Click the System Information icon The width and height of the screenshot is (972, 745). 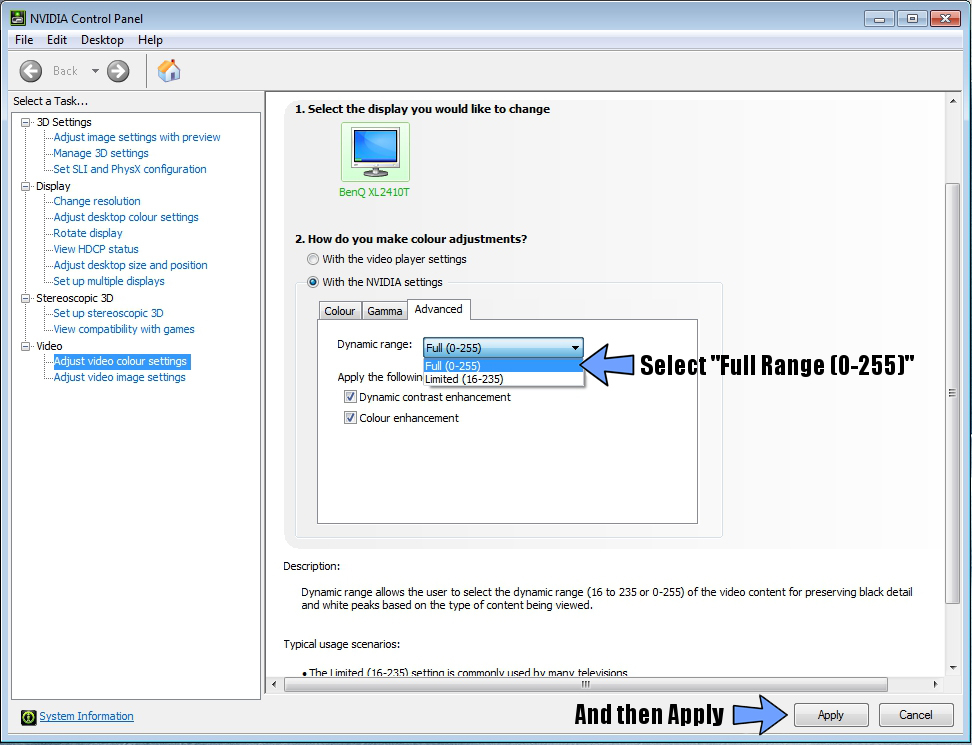(x=29, y=717)
